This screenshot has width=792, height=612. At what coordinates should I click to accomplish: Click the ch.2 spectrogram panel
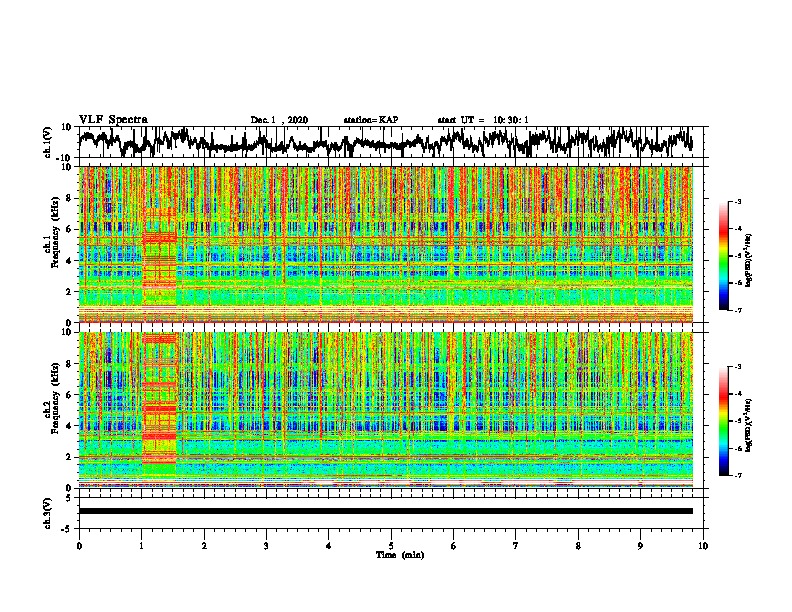(386, 410)
